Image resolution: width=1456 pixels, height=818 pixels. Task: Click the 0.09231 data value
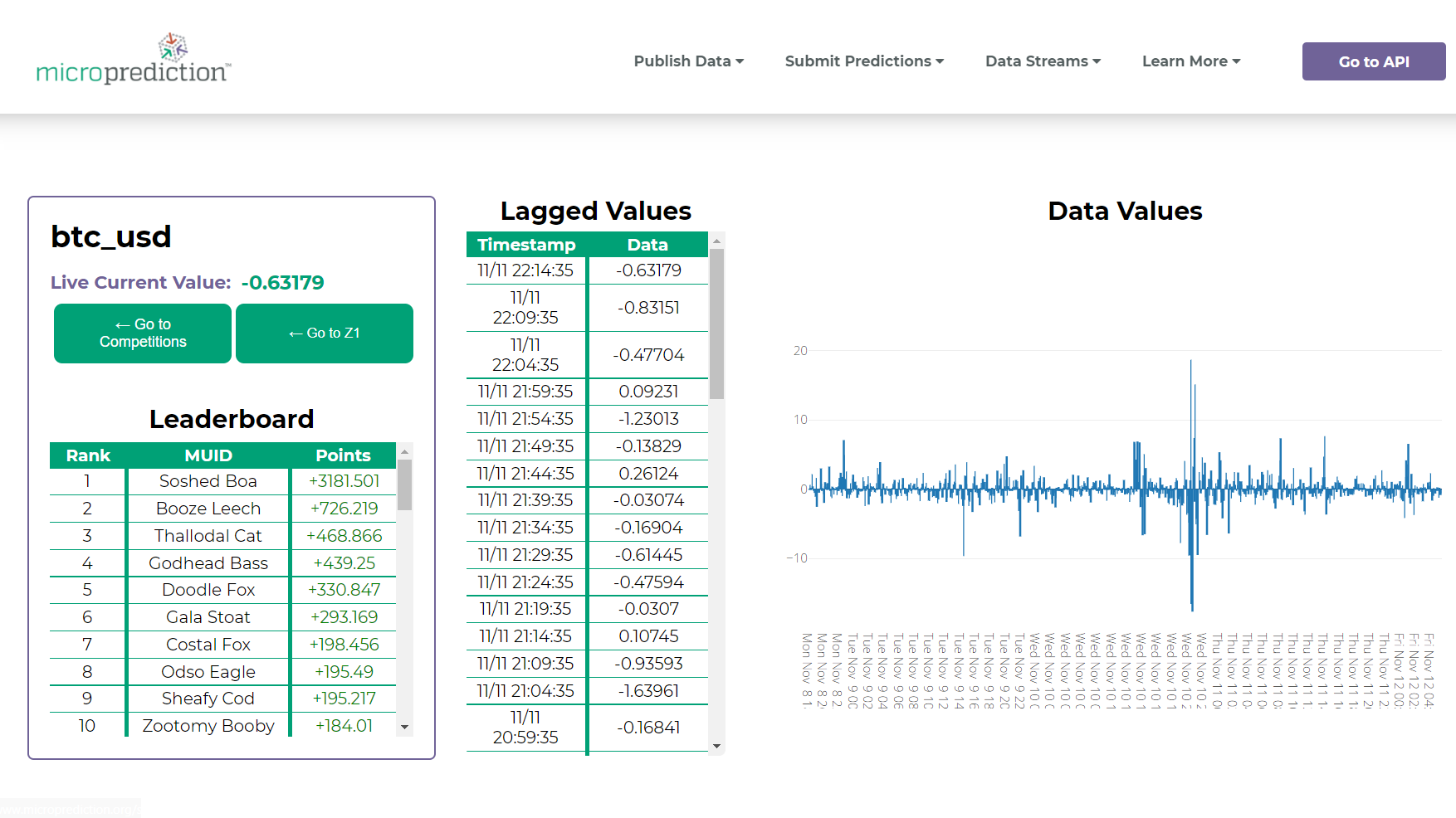[648, 392]
